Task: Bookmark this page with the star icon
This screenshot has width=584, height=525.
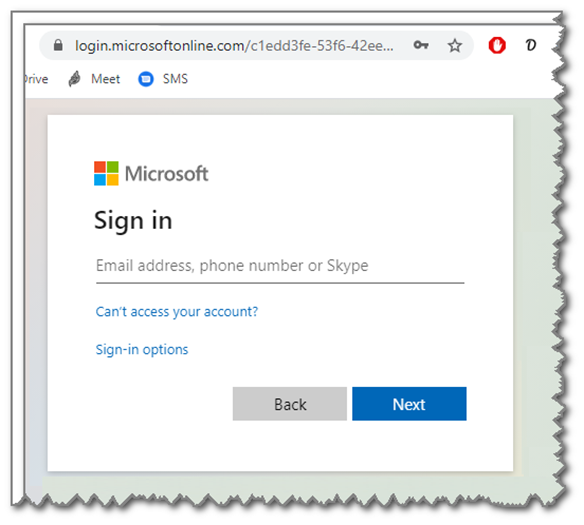Action: click(454, 45)
